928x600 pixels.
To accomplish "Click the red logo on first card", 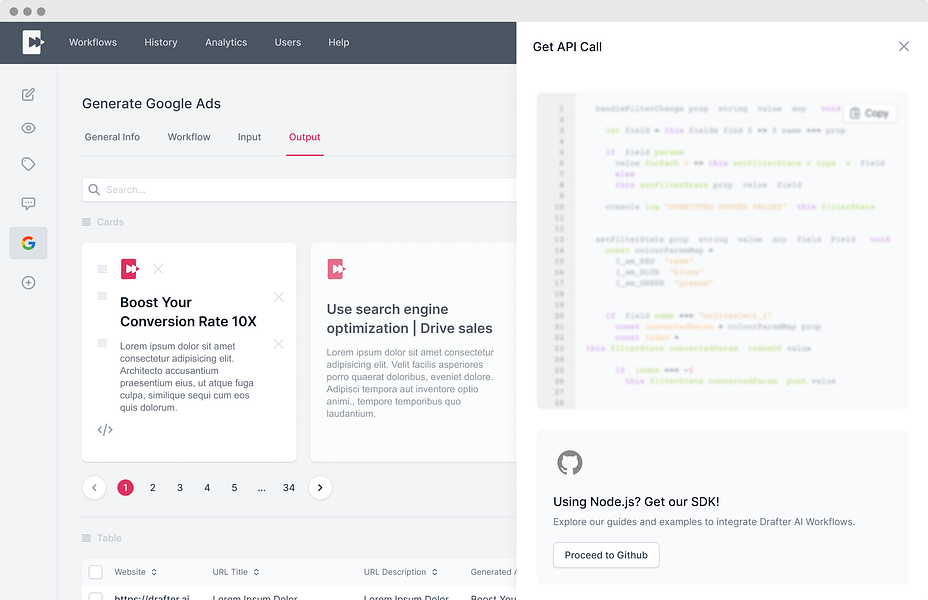I will [130, 269].
